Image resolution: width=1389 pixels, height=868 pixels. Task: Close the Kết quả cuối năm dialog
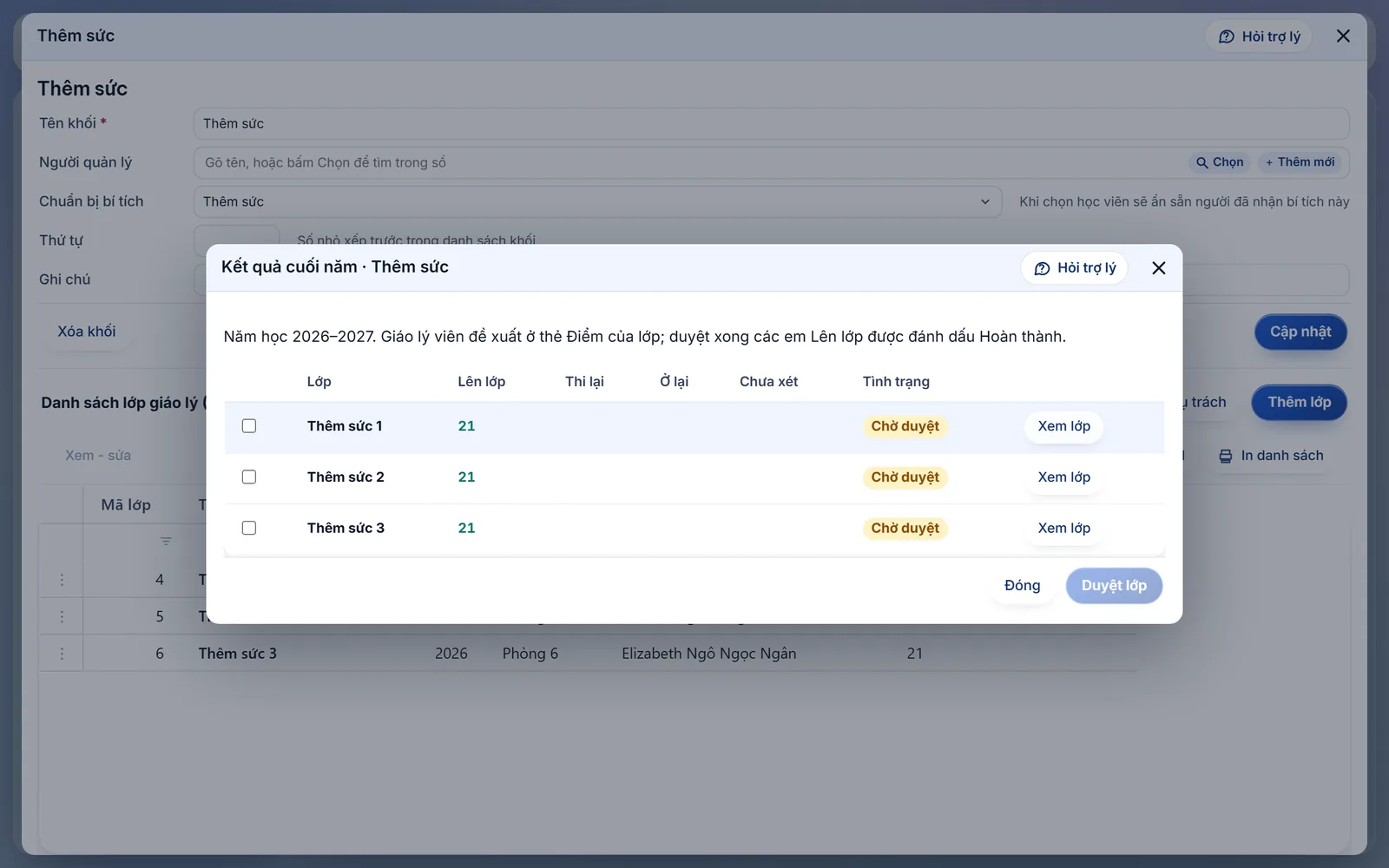(x=1158, y=268)
